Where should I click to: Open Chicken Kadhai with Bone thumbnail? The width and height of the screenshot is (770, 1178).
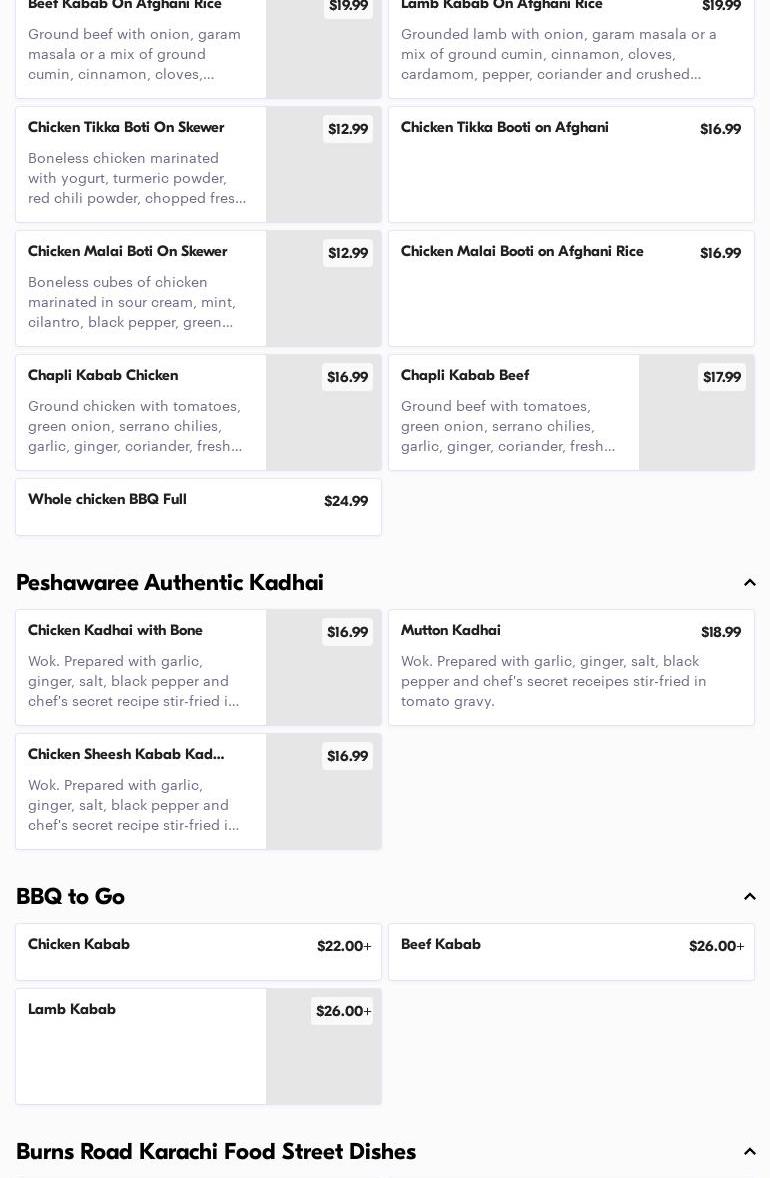(323, 668)
